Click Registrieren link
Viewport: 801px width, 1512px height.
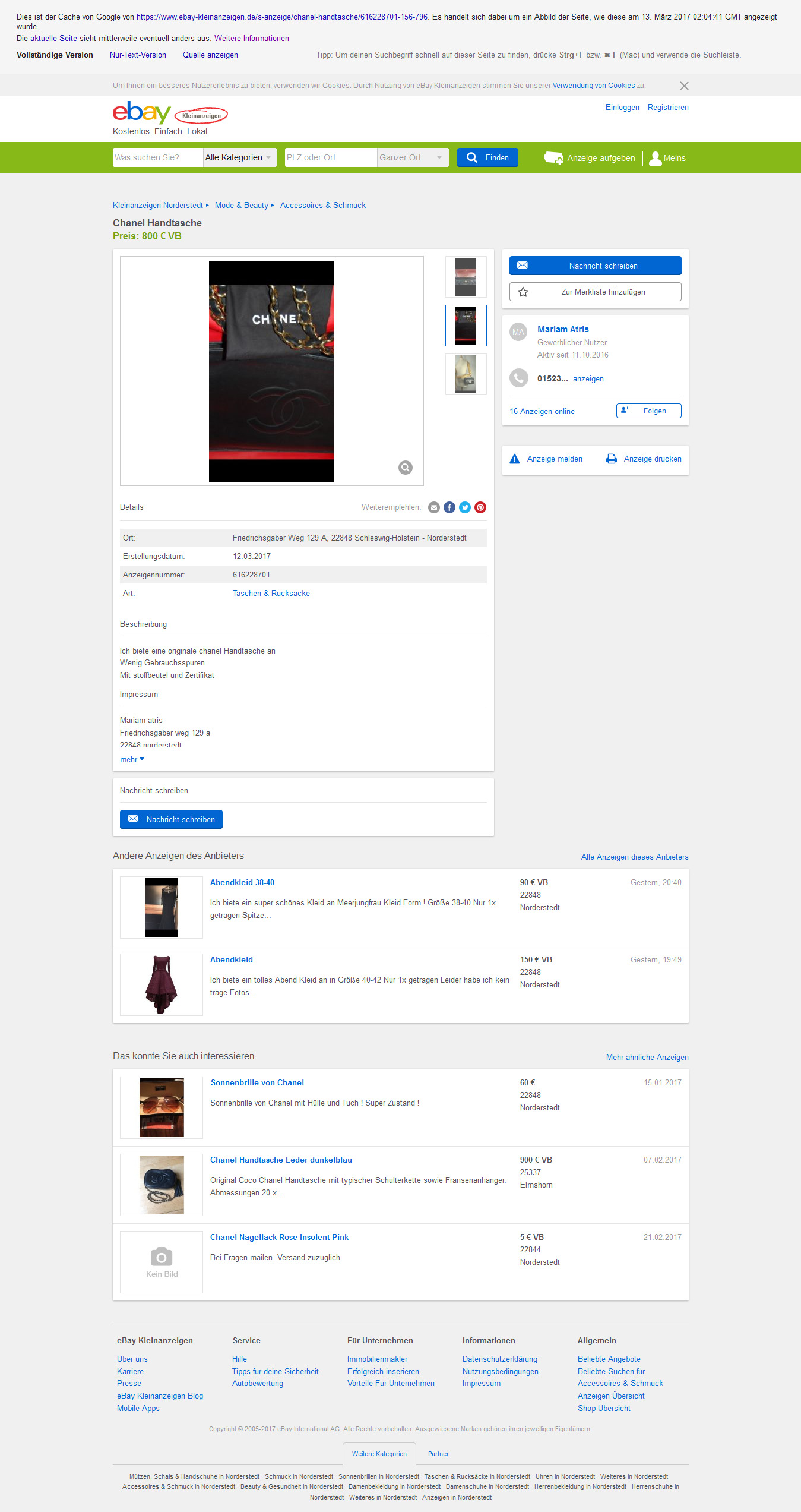pyautogui.click(x=668, y=108)
